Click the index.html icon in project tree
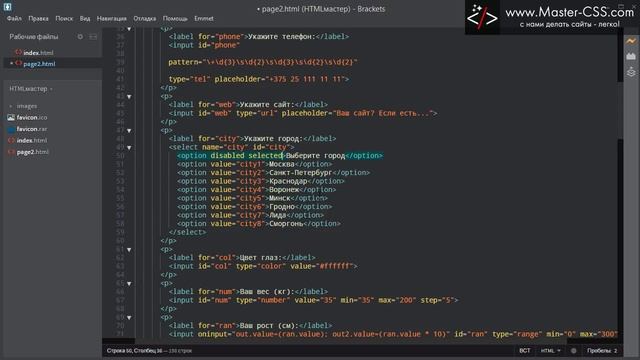Viewport: 640px width, 360px height. (11, 140)
